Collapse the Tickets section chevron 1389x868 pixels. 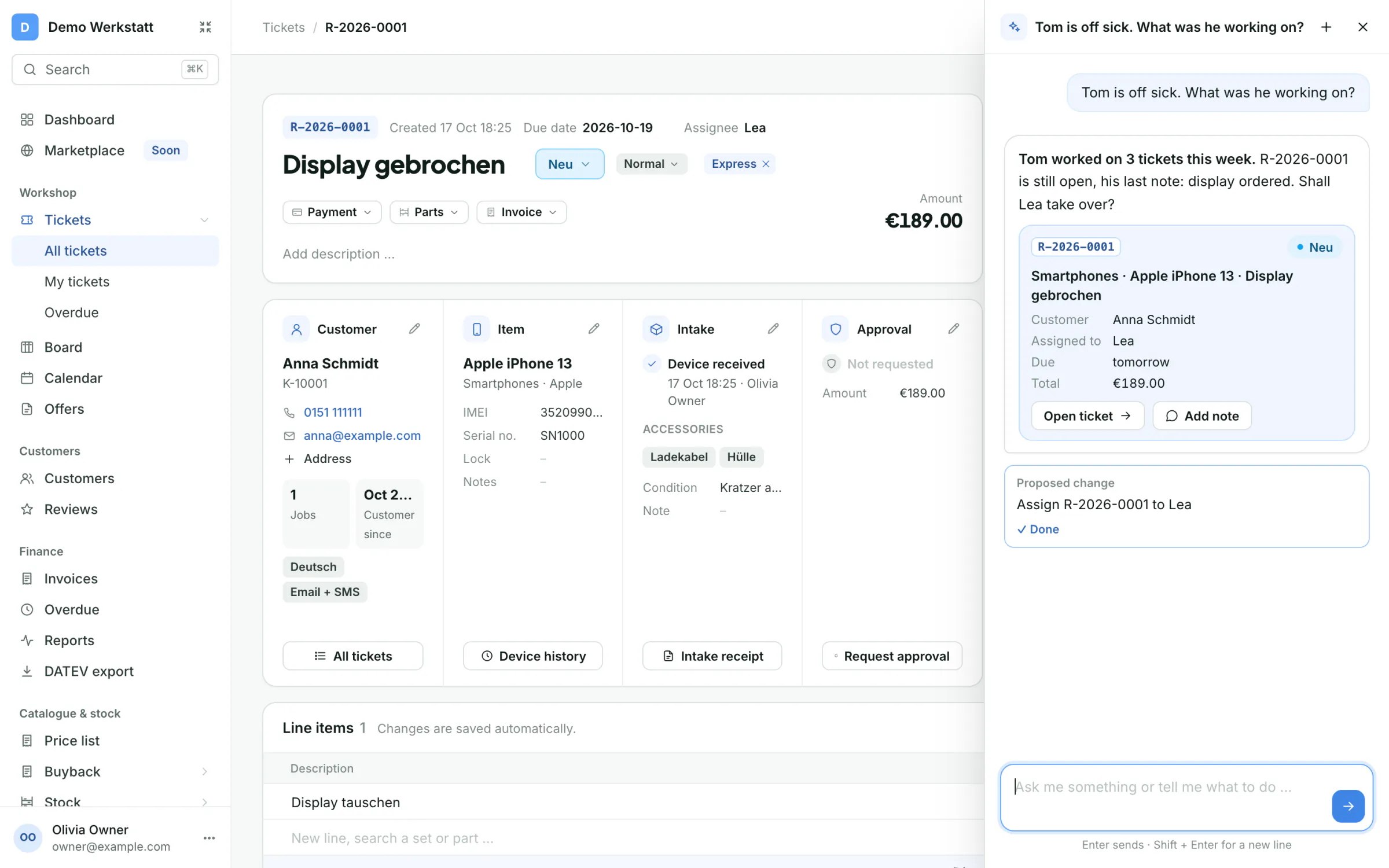[x=204, y=220]
